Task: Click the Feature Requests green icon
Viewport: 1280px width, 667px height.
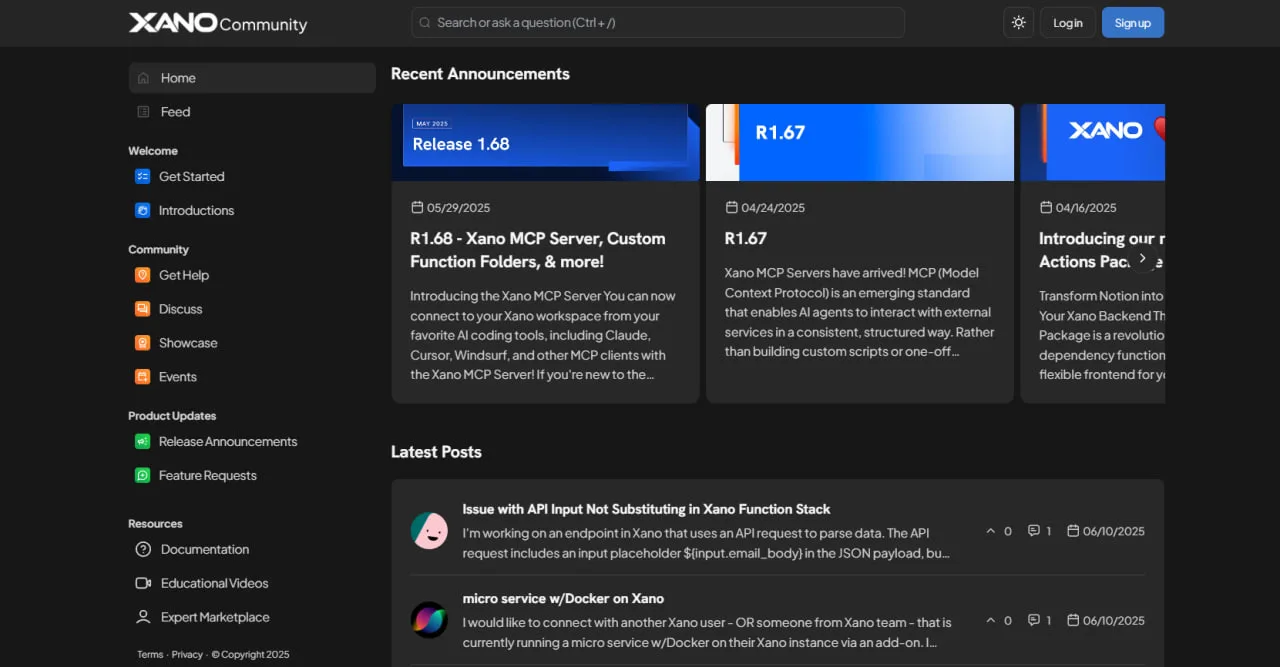Action: click(142, 475)
